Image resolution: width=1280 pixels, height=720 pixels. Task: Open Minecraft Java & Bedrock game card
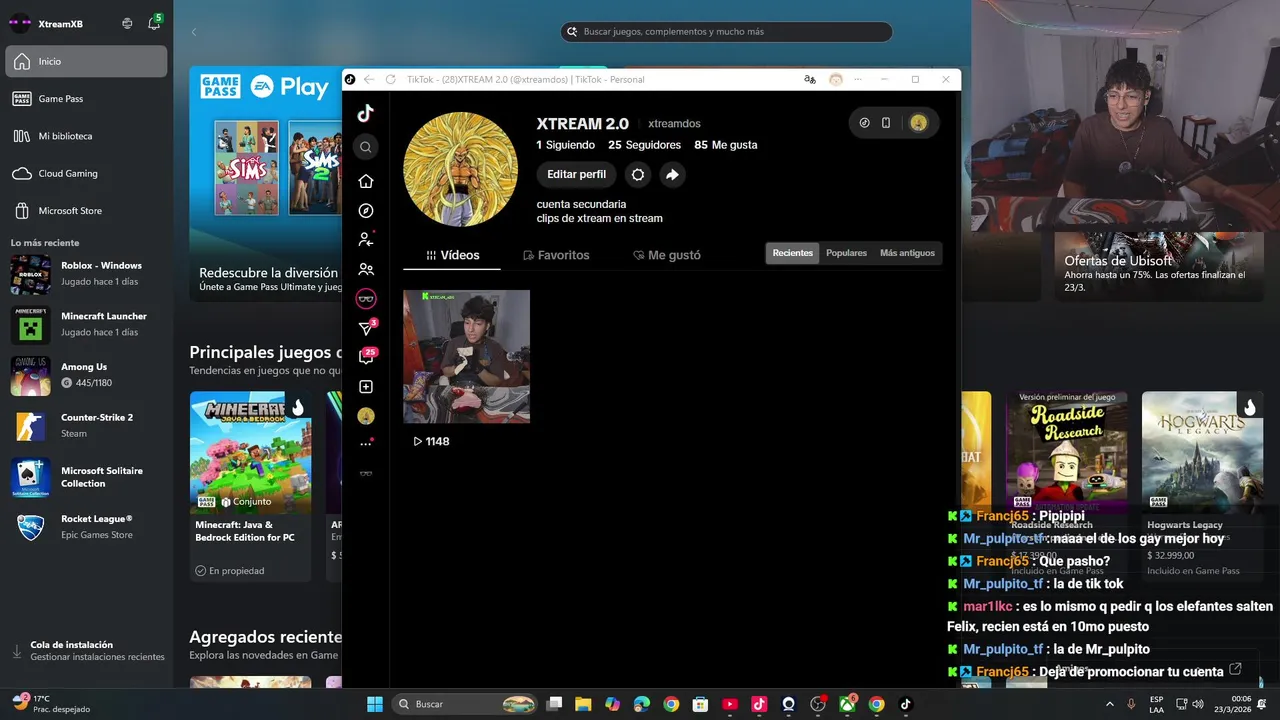tap(250, 486)
